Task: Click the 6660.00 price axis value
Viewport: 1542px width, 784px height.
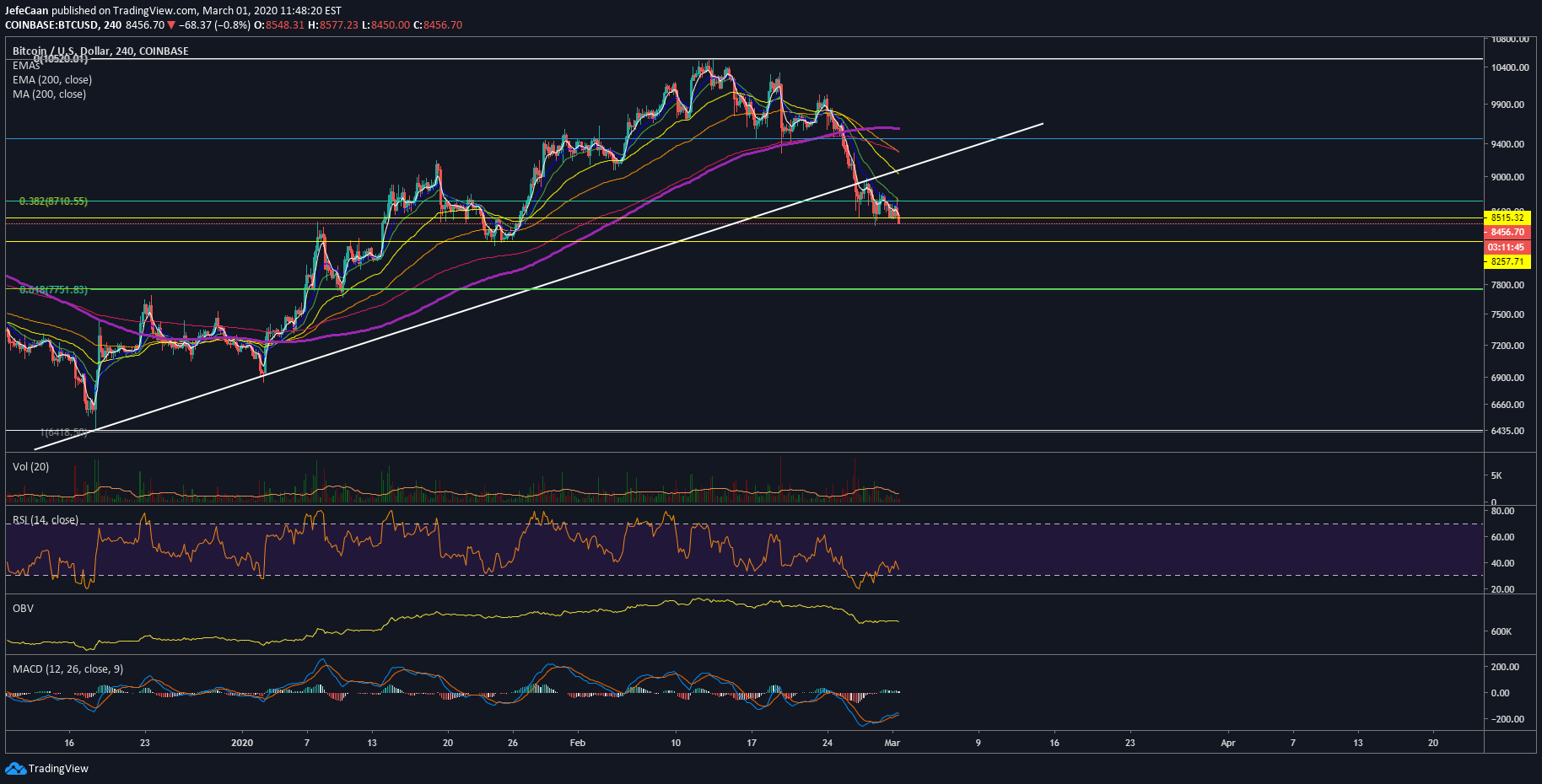Action: click(x=1508, y=405)
